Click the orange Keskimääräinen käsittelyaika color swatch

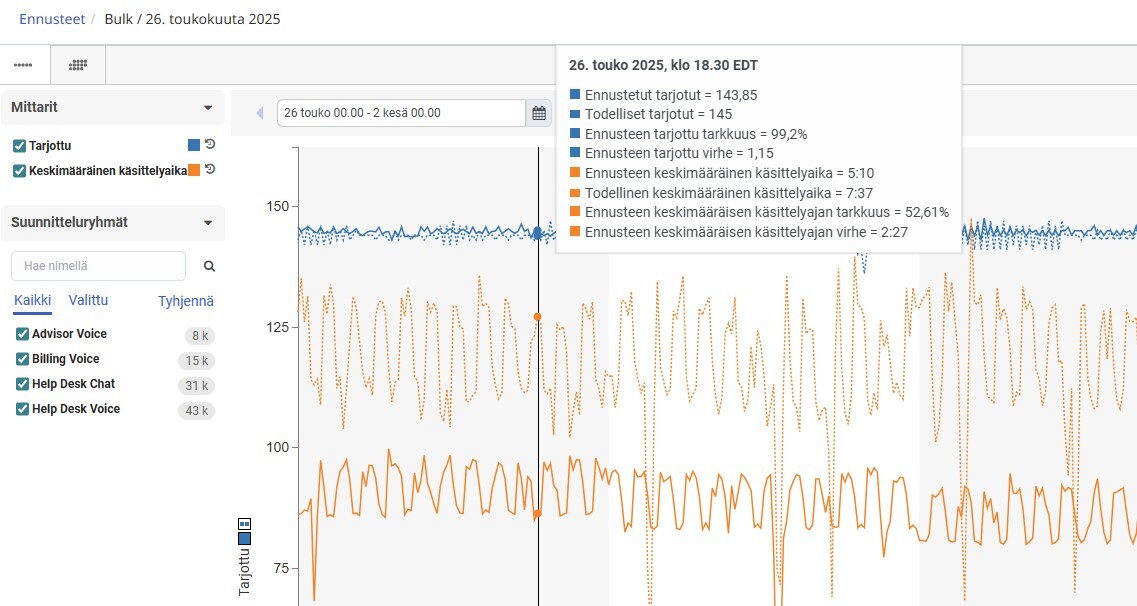(194, 170)
